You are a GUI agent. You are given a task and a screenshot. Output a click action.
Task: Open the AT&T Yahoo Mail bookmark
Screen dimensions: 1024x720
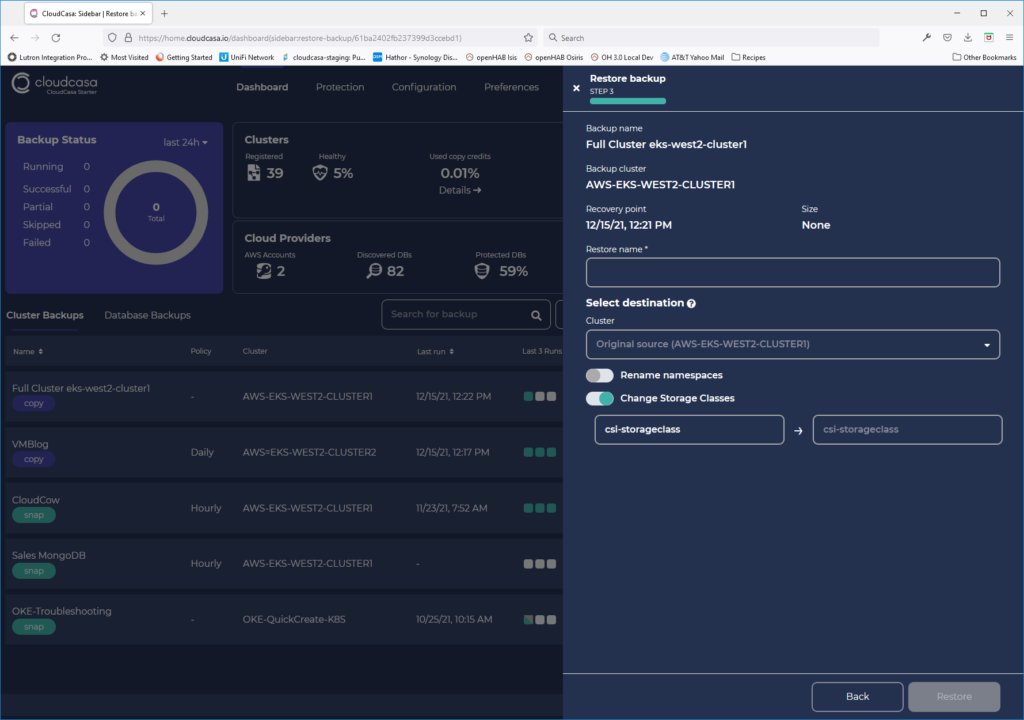[x=692, y=57]
